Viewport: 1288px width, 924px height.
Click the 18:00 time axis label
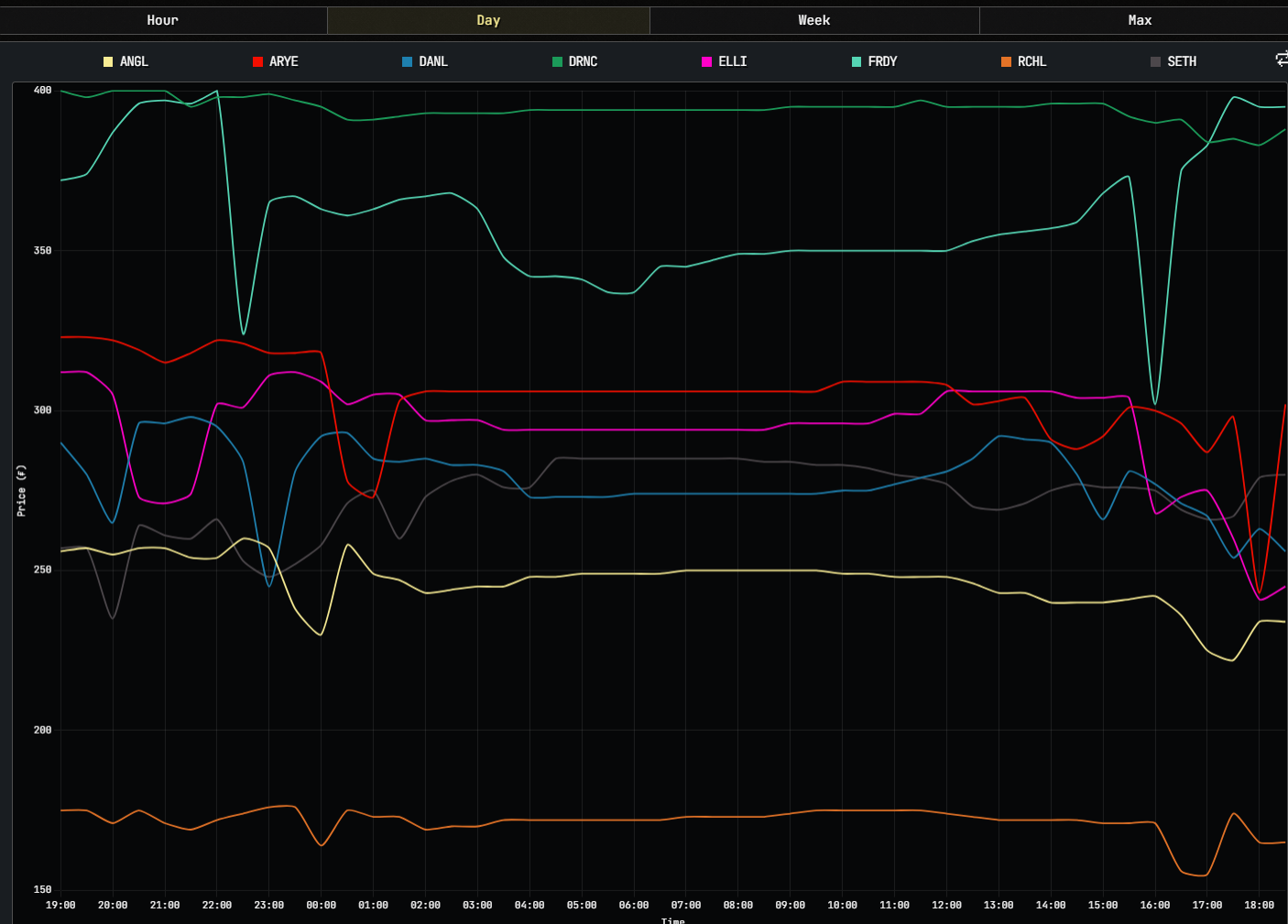1259,905
